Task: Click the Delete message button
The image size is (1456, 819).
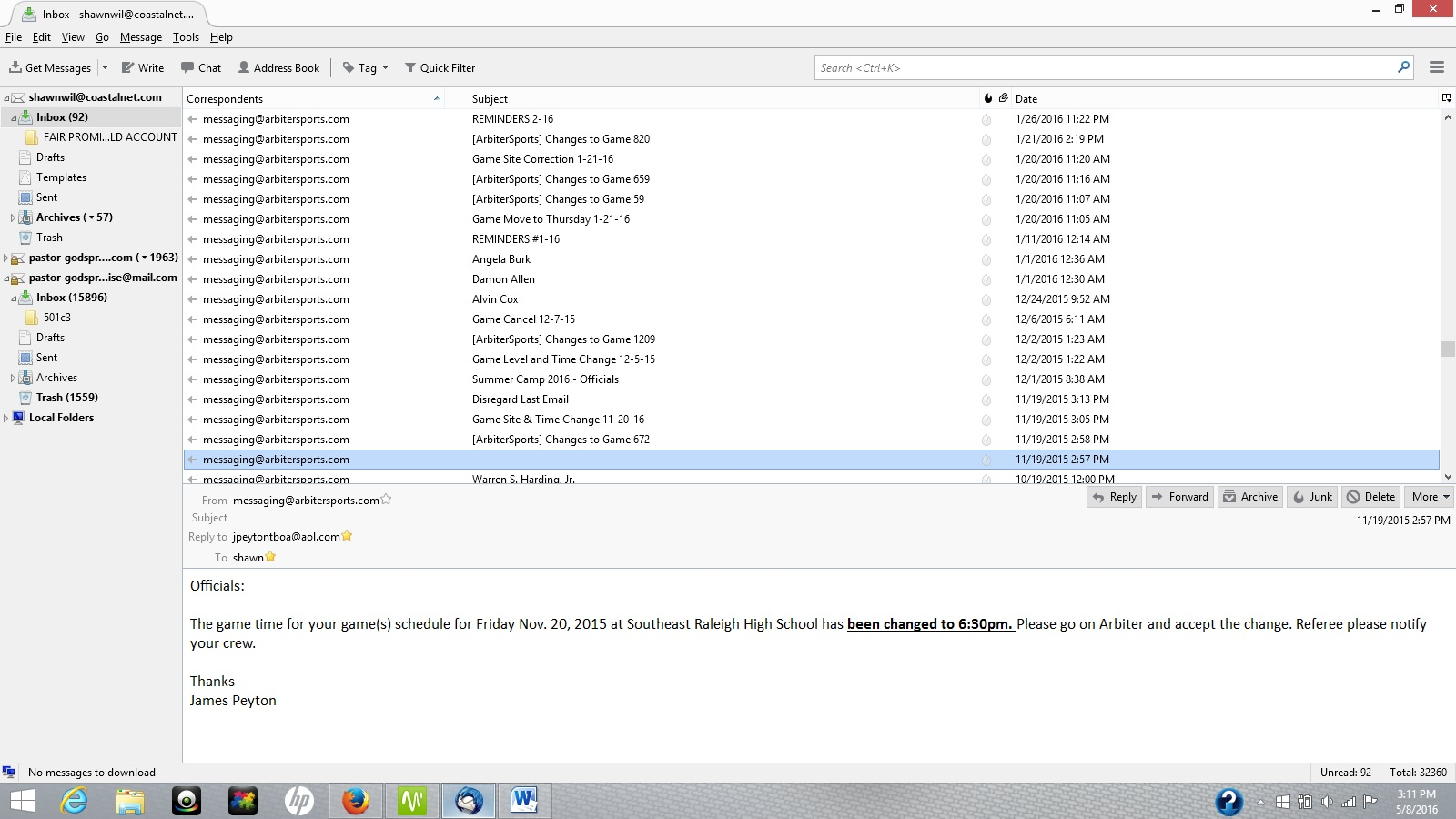Action: pyautogui.click(x=1370, y=497)
